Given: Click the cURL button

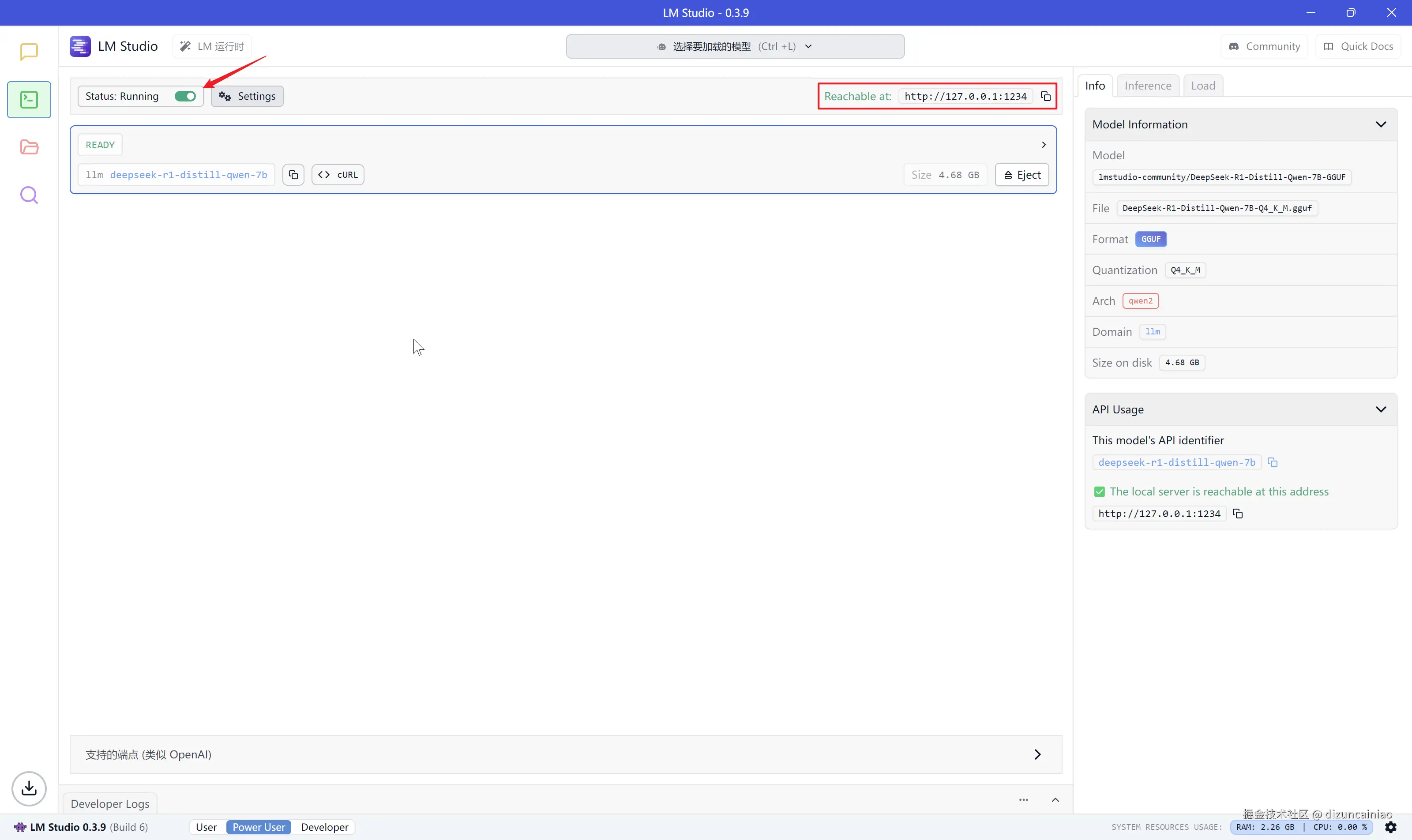Looking at the screenshot, I should [x=338, y=175].
